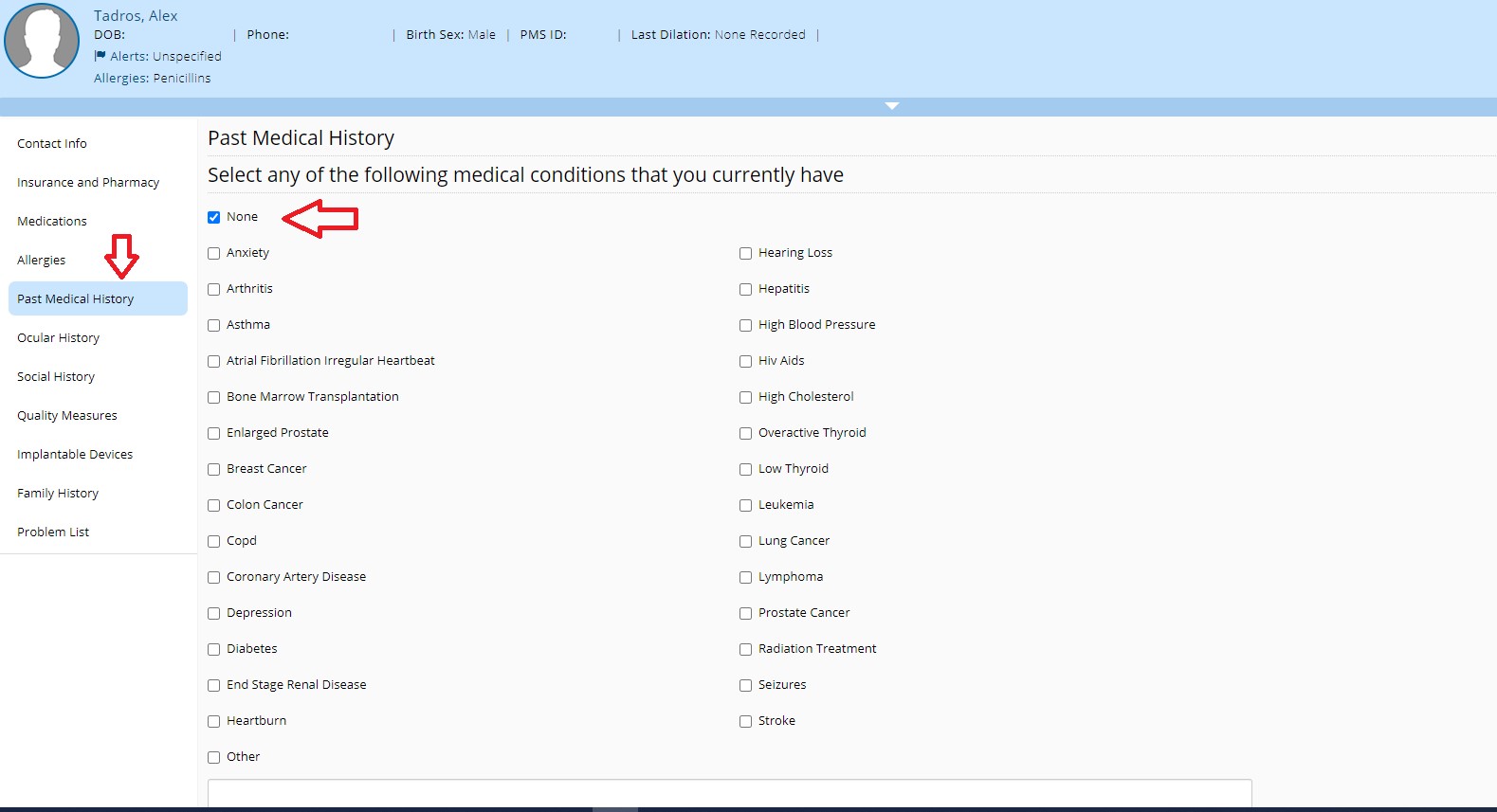Select the Colon Cancer checkbox
The width and height of the screenshot is (1497, 812).
214,505
